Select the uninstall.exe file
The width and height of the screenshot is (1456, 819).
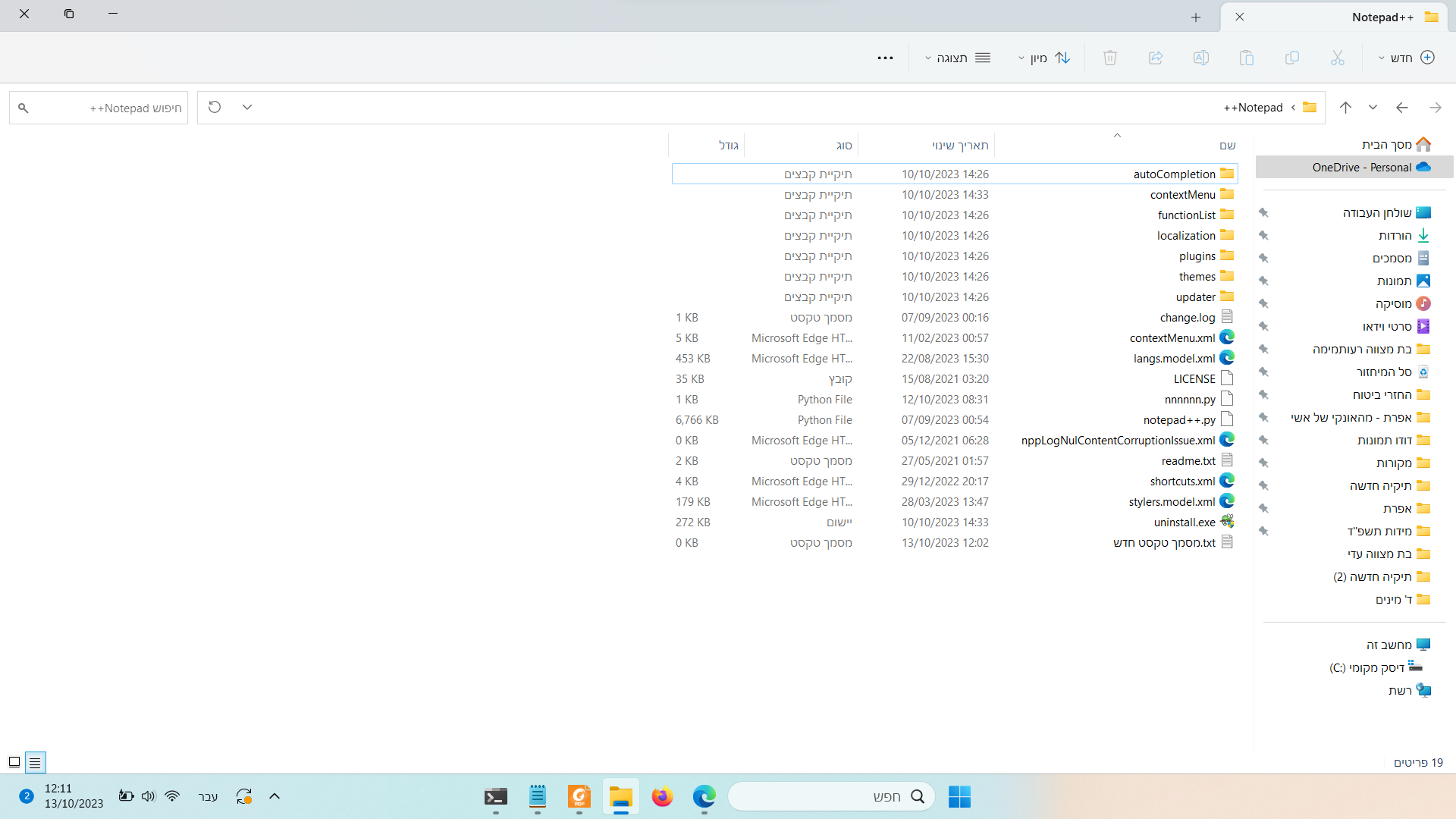(955, 522)
